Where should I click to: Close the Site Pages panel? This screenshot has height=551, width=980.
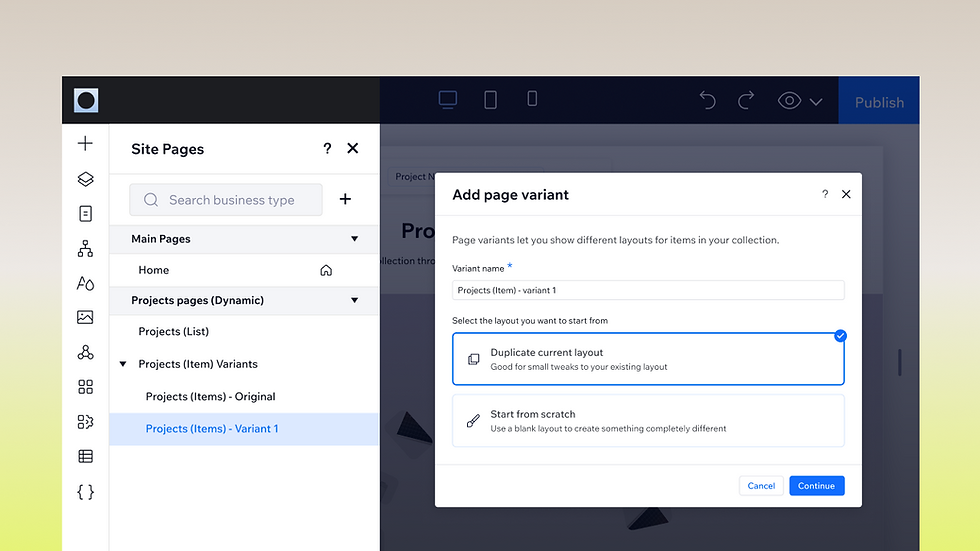352,148
